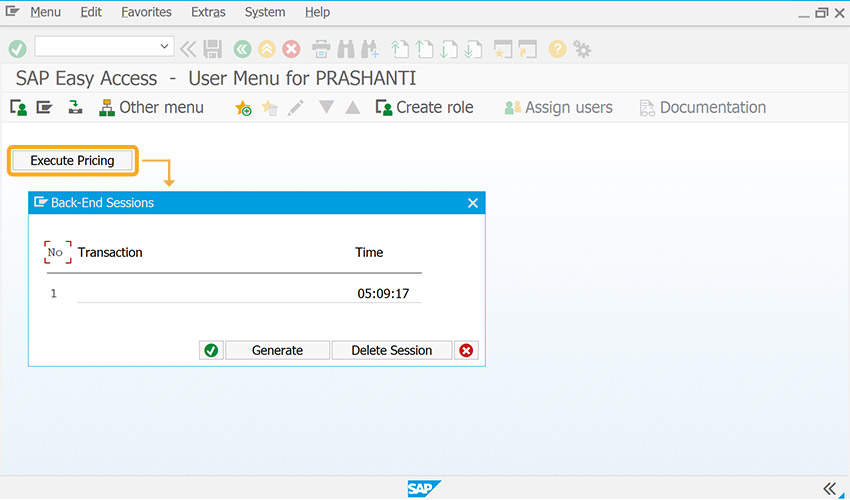
Task: Click red Cancel icon in dialog
Action: click(466, 350)
